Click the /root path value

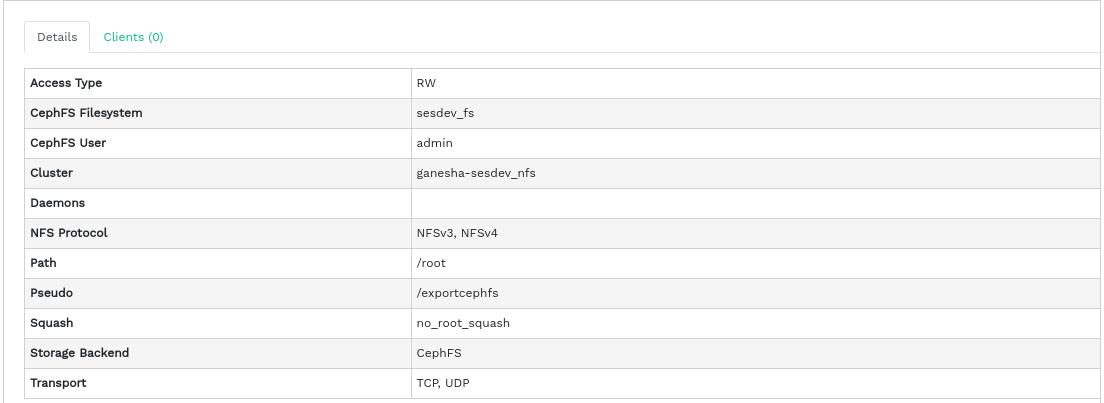(x=431, y=263)
